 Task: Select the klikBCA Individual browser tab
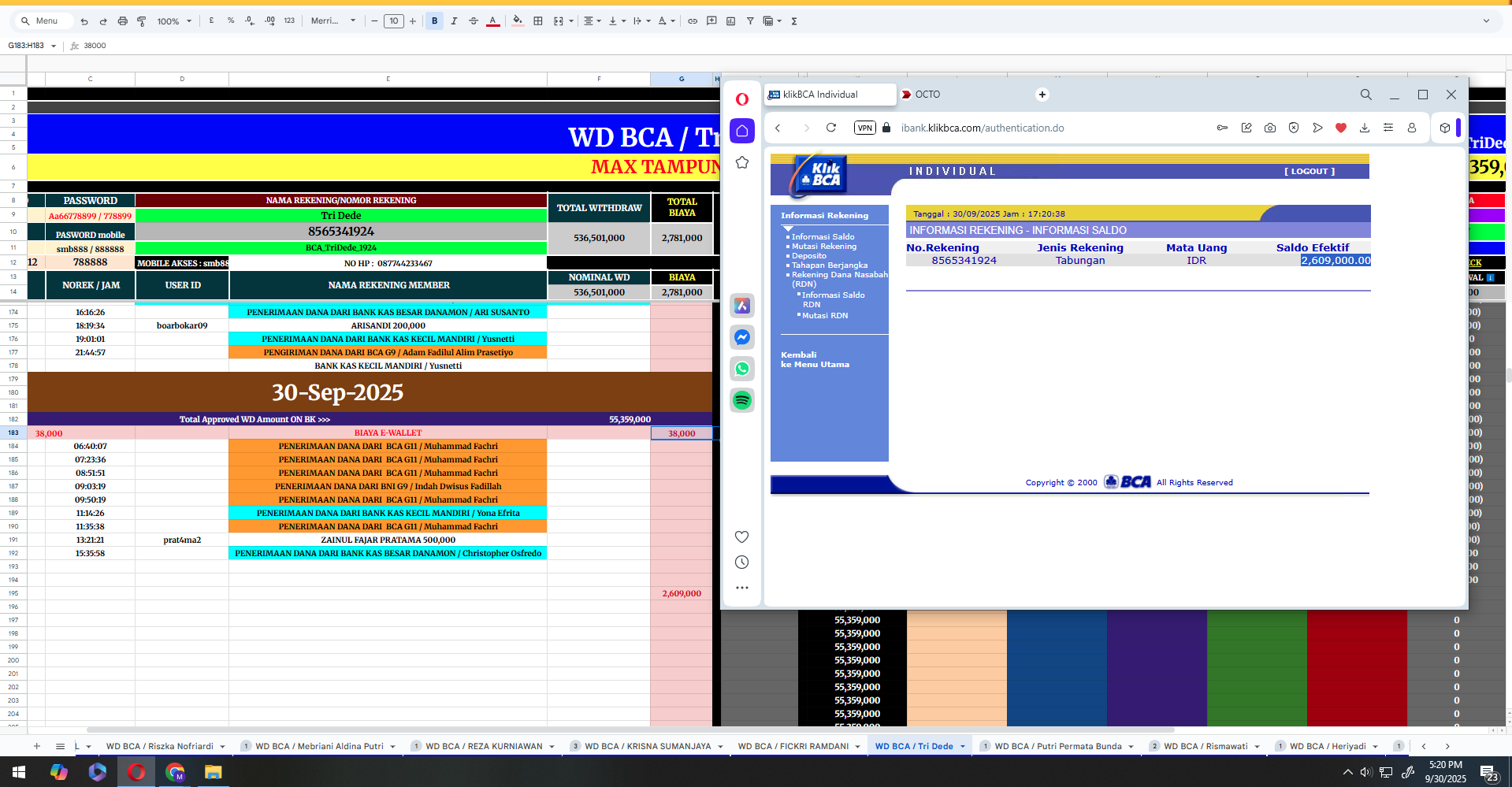[830, 95]
